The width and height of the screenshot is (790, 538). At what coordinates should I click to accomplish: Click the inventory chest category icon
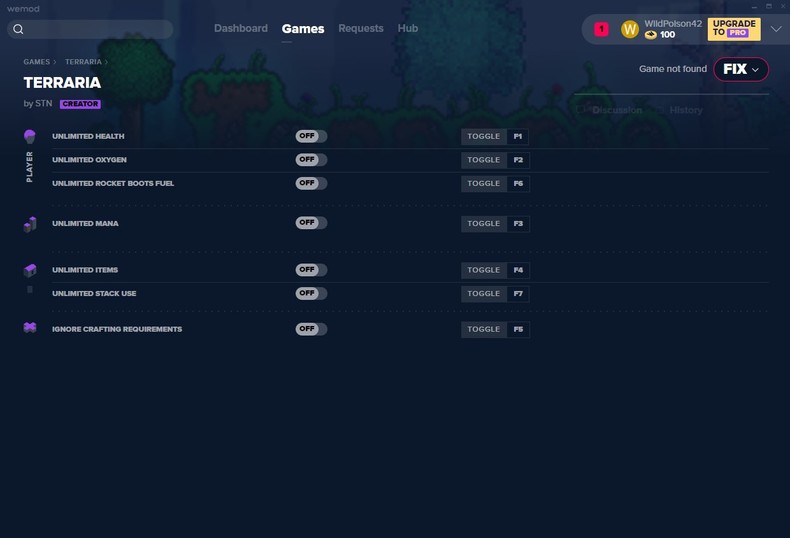(30, 271)
